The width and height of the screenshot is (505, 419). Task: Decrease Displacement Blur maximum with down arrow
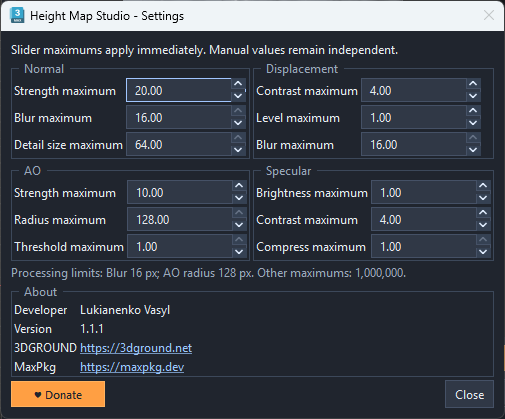pos(473,150)
